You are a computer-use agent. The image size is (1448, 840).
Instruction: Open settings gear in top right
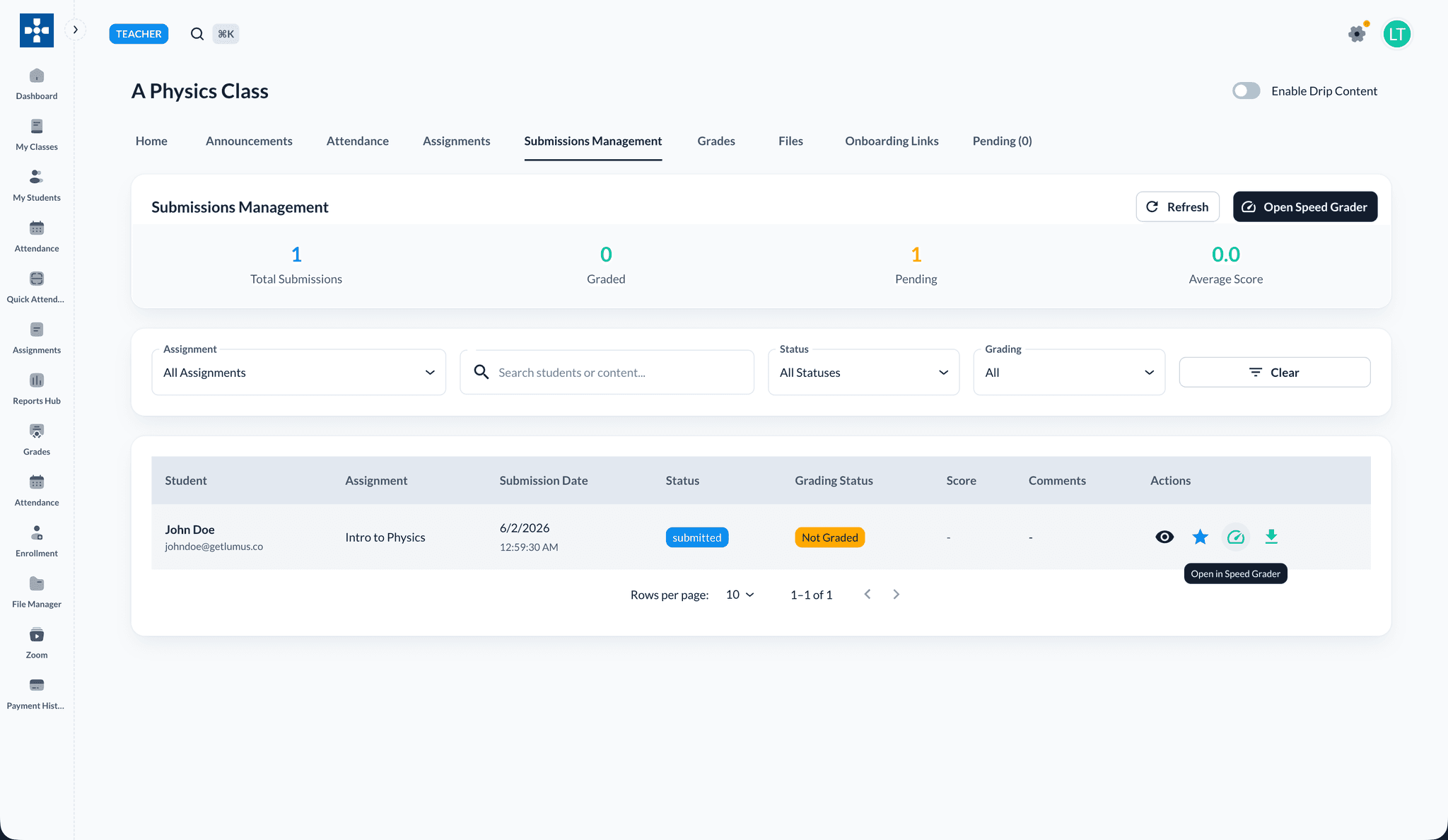1357,33
